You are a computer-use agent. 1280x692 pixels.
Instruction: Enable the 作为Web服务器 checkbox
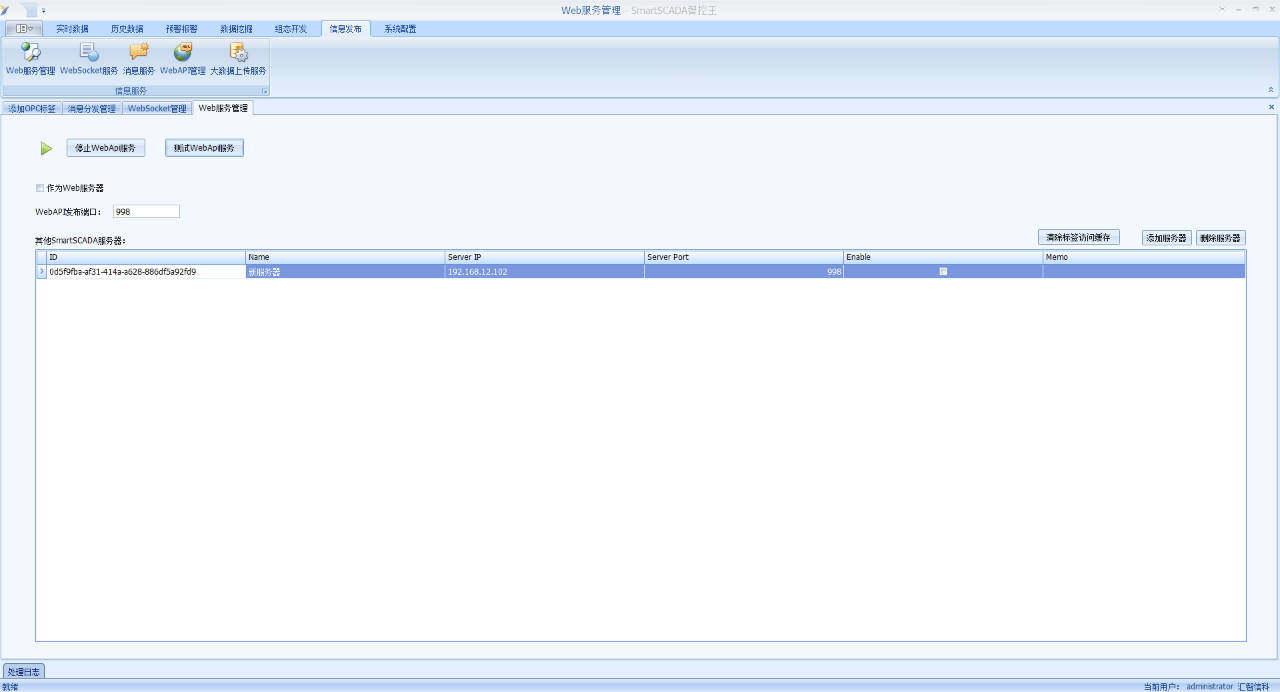[40, 188]
